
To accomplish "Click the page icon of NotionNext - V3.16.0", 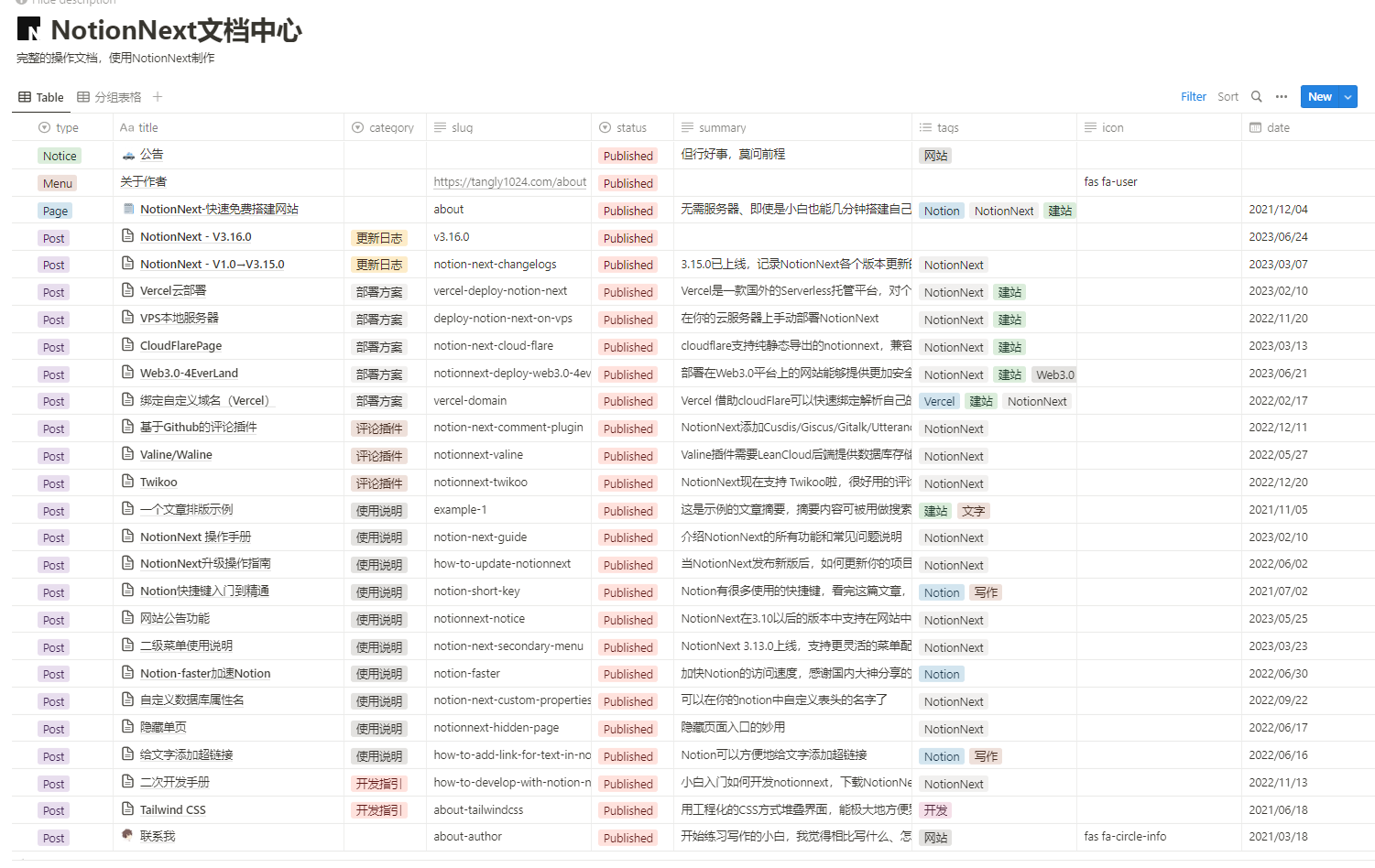I will point(128,236).
